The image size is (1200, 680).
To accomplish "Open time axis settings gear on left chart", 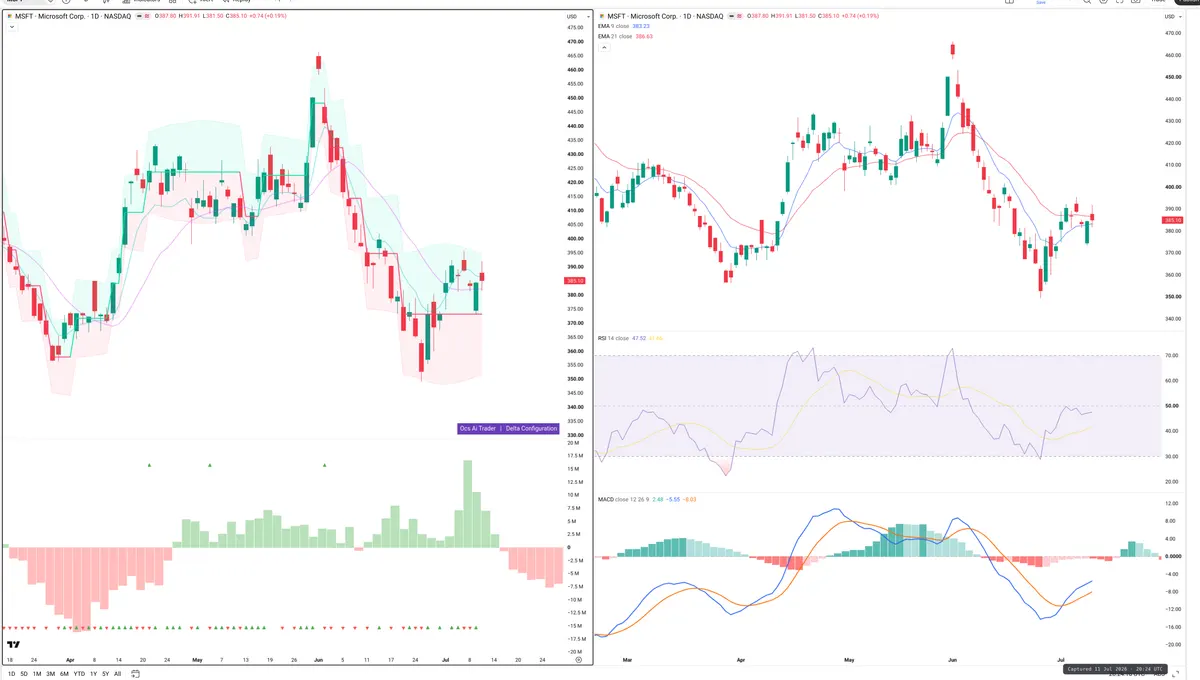I will (x=578, y=660).
